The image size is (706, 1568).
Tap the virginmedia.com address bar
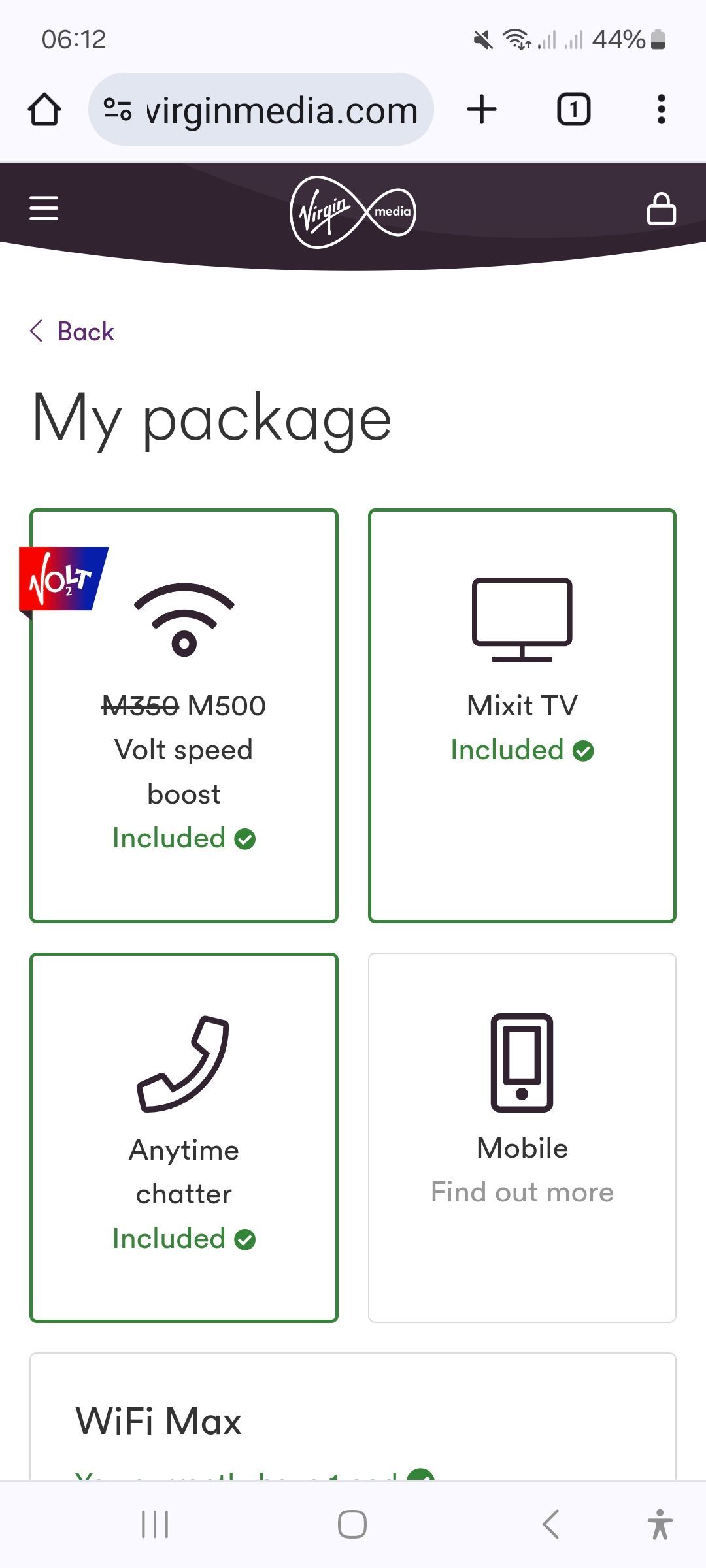pyautogui.click(x=261, y=109)
